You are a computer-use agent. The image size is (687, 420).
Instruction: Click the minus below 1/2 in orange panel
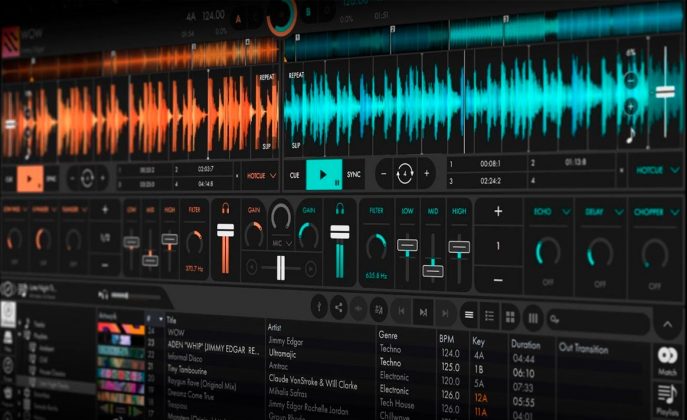coord(105,265)
